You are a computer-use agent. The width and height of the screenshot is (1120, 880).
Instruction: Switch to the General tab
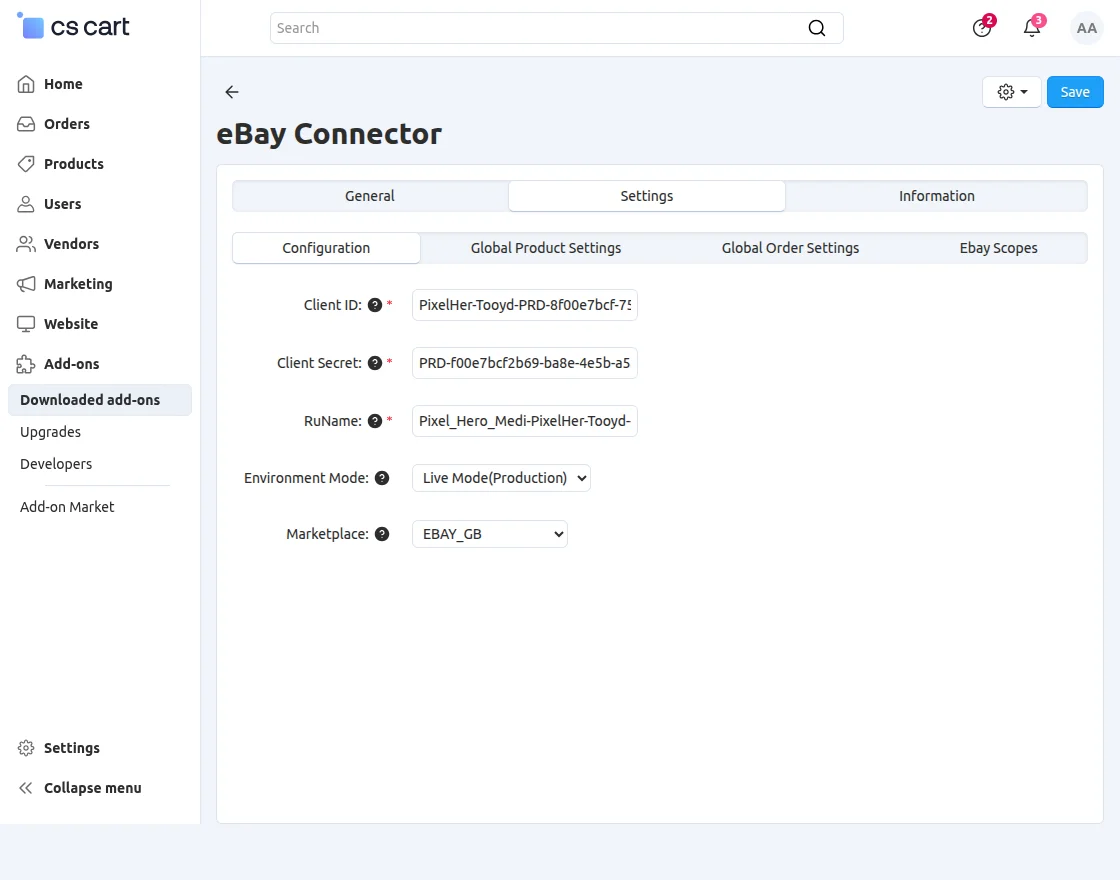click(370, 196)
